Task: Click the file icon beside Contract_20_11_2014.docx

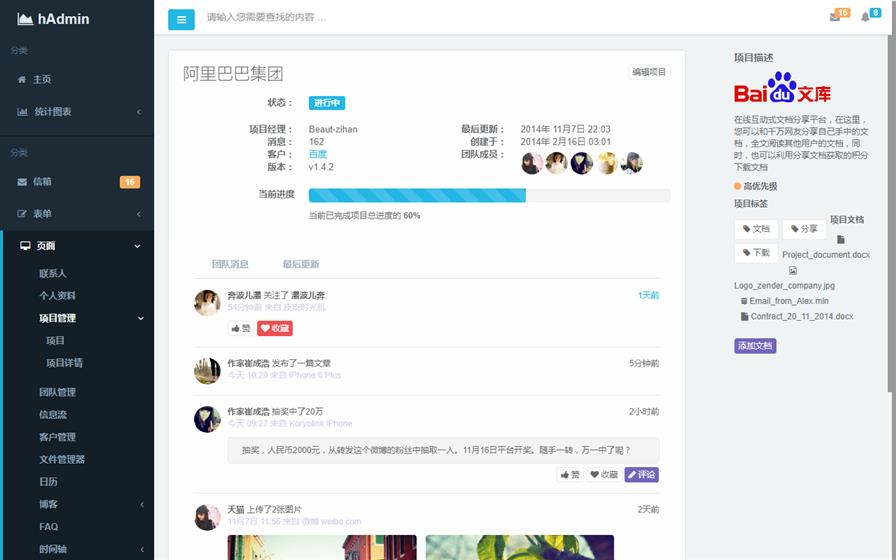Action: click(745, 316)
